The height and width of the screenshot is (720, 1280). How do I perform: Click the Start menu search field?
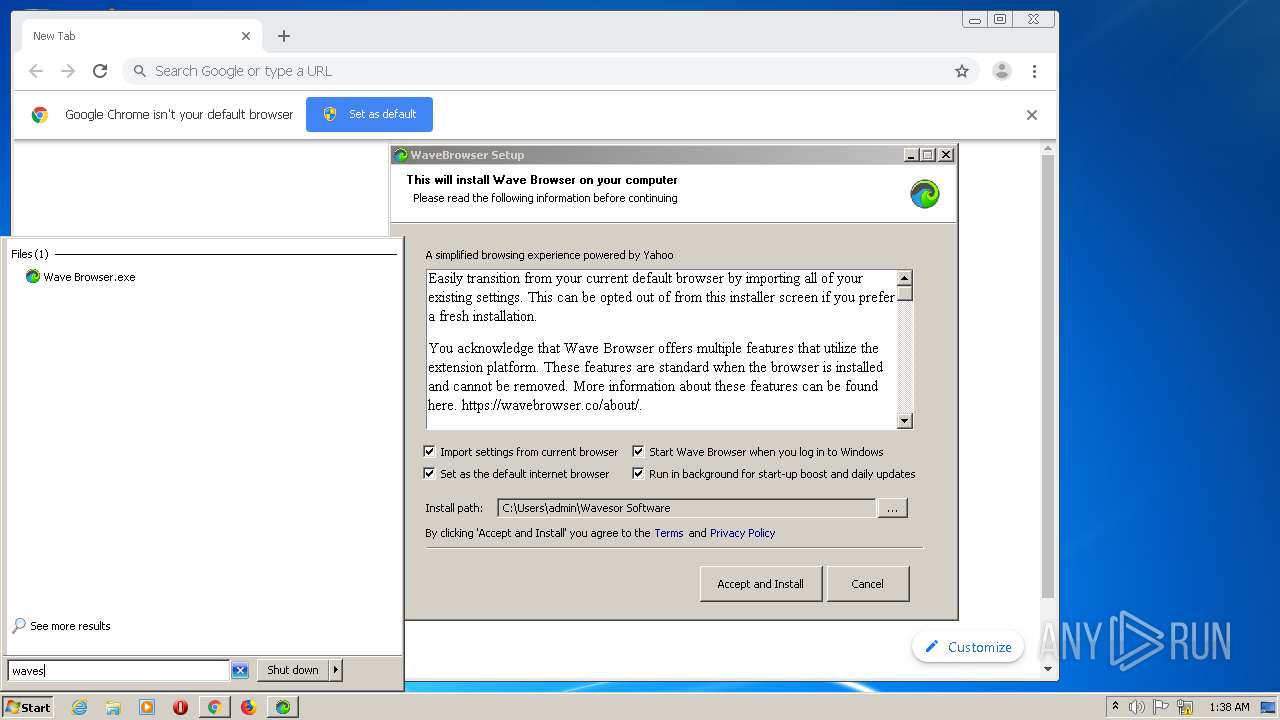tap(119, 671)
